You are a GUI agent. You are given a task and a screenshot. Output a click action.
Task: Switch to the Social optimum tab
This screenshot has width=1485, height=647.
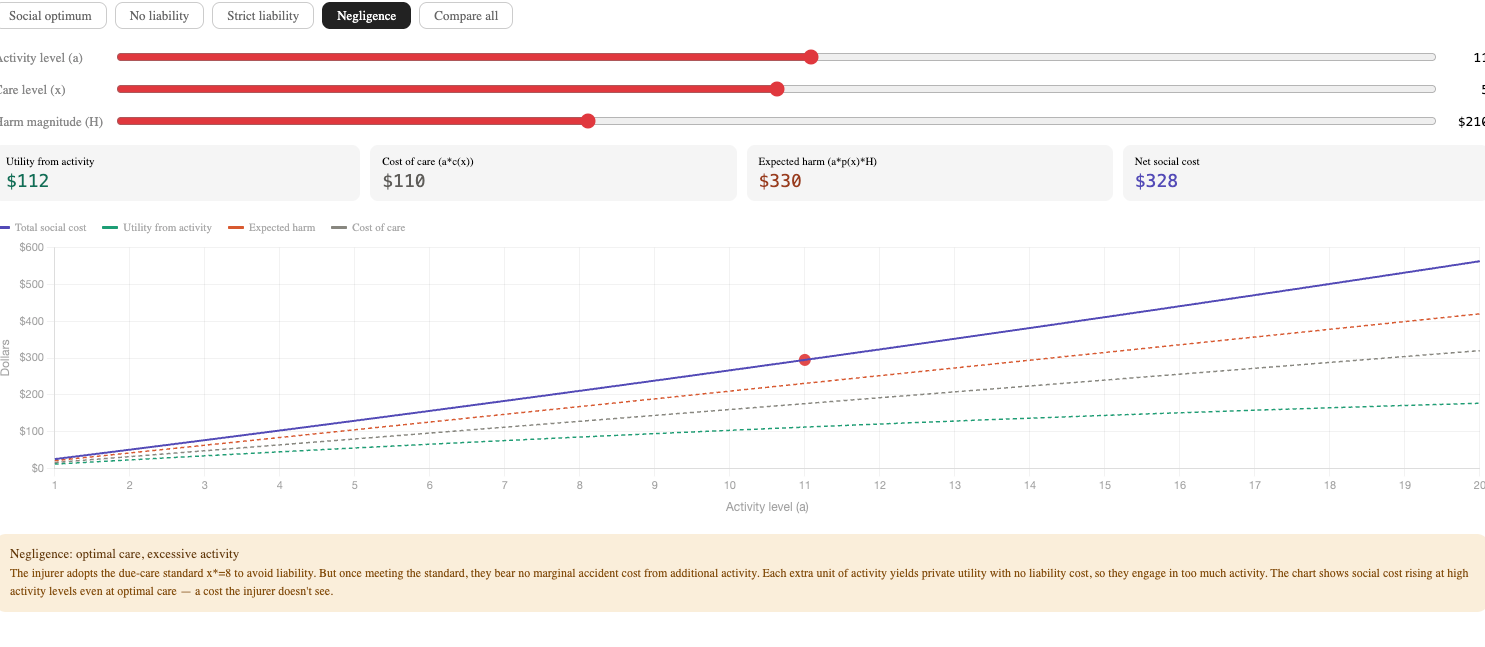[x=50, y=16]
